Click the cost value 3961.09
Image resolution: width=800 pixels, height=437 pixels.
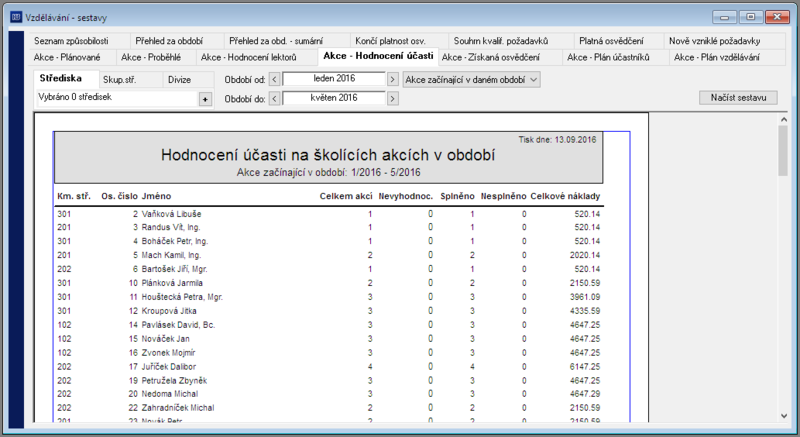pyautogui.click(x=585, y=297)
